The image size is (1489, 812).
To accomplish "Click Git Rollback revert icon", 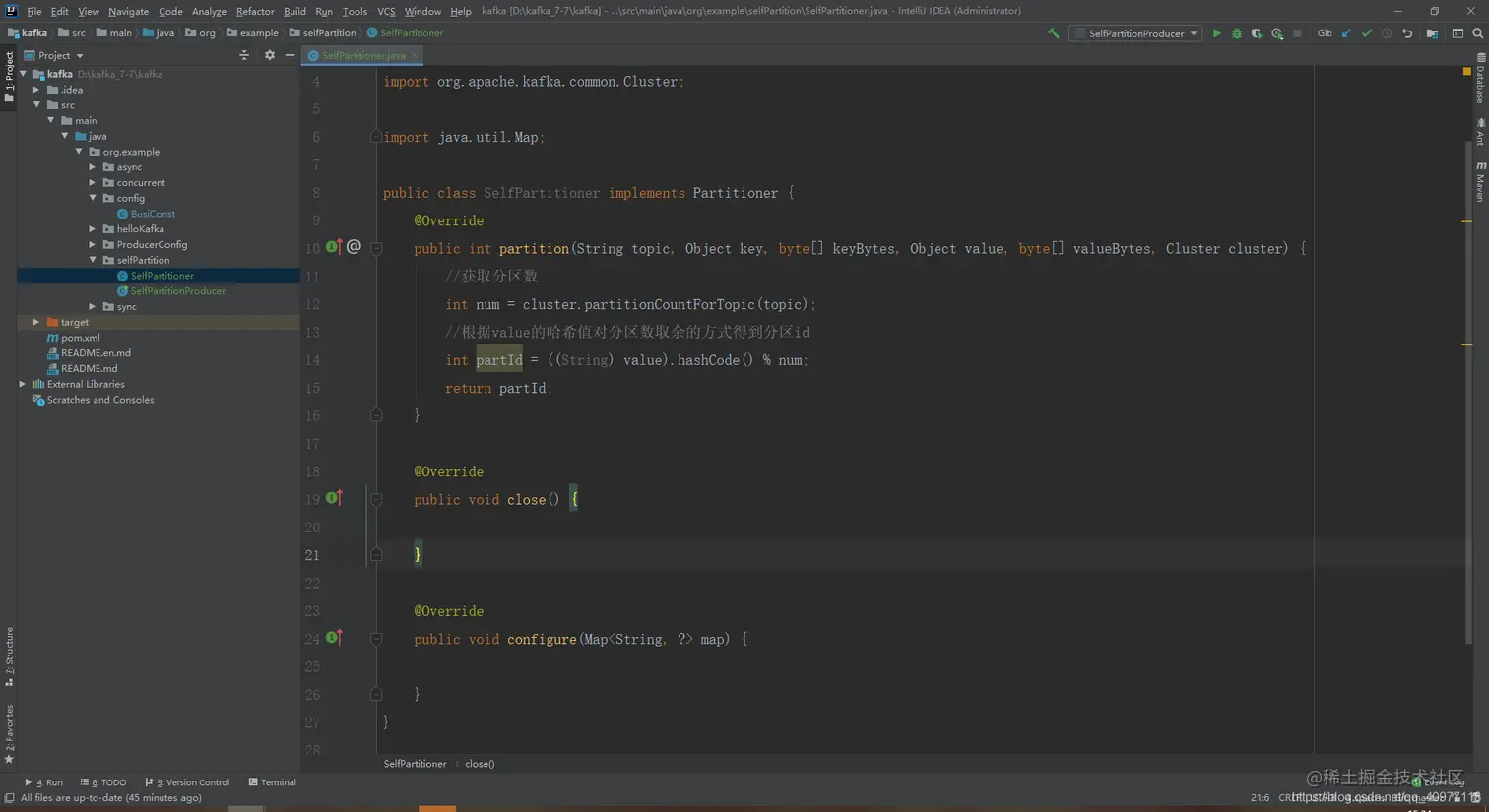I will tap(1407, 33).
